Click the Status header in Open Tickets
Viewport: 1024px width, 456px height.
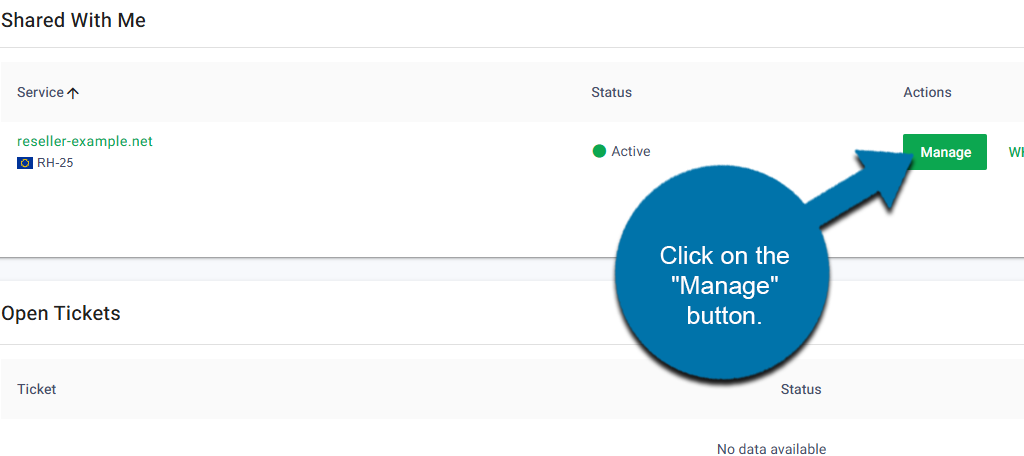click(800, 389)
